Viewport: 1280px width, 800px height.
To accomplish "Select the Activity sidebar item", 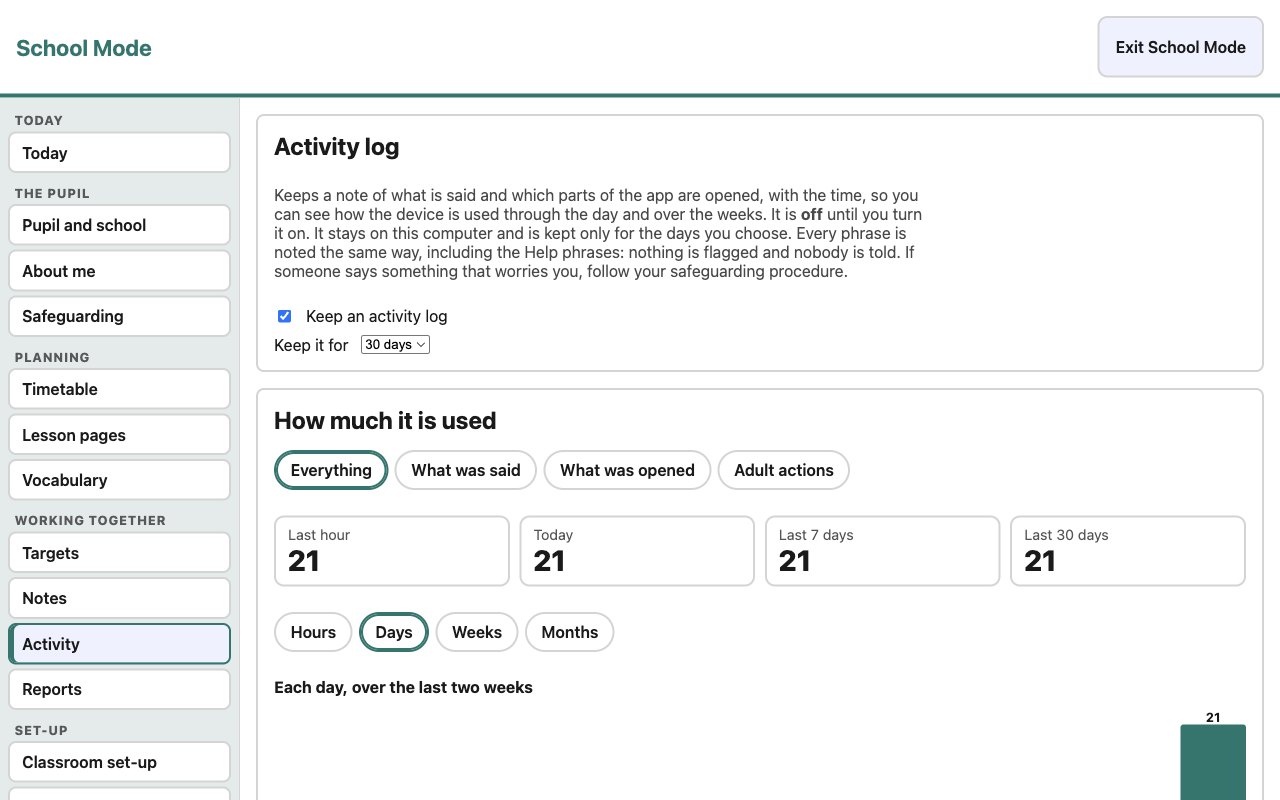I will click(119, 644).
